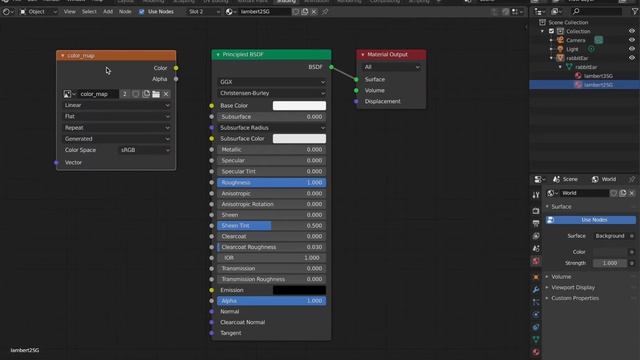Open Material properties tab icon at bottom
Image resolution: width=640 pixels, height=360 pixels.
536,352
